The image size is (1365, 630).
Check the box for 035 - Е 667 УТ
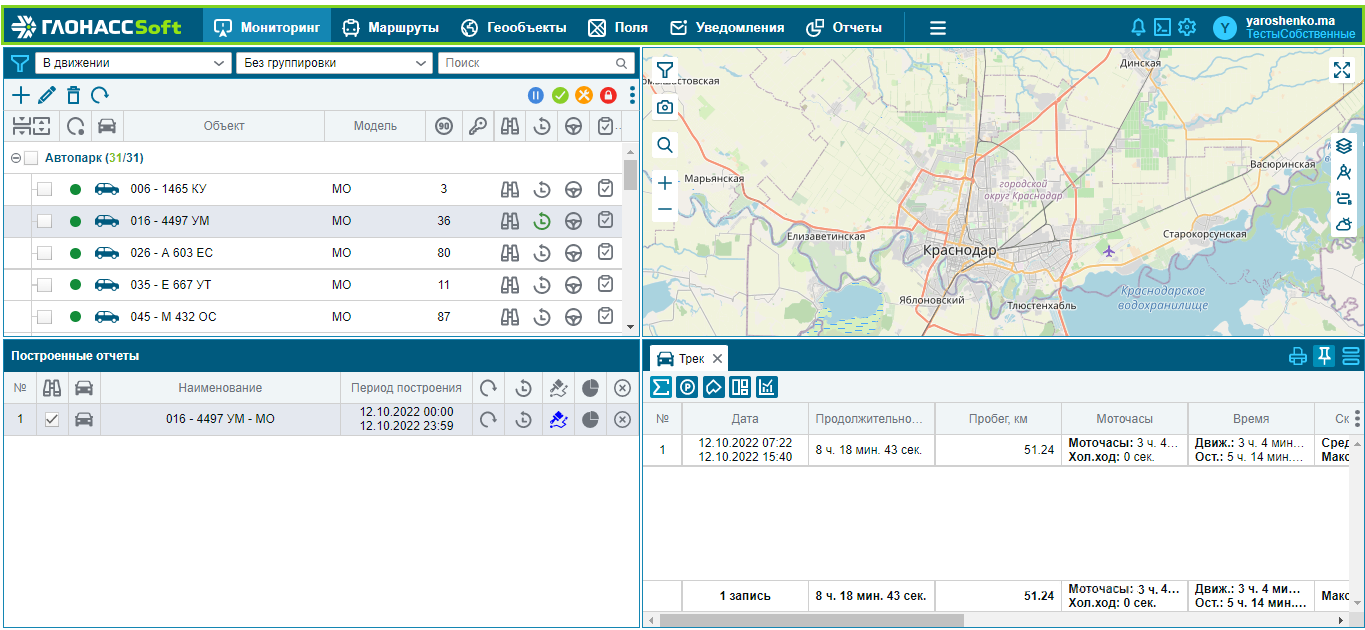coord(44,285)
